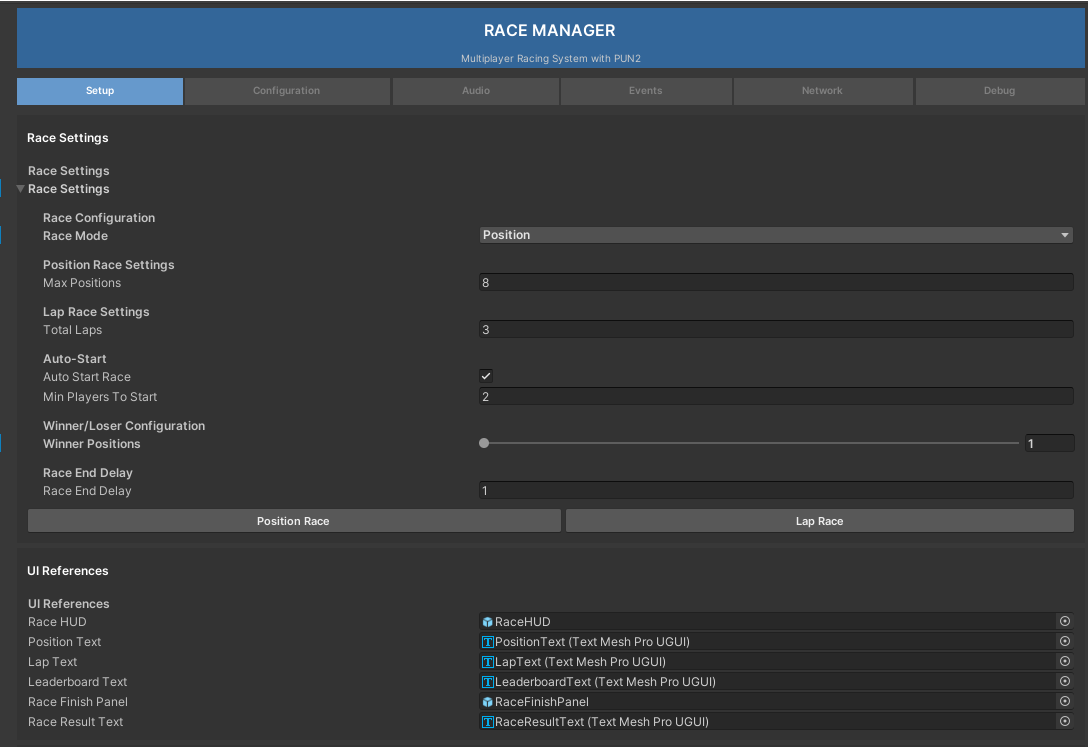The image size is (1088, 747).
Task: Open the Audio tab
Action: pyautogui.click(x=476, y=91)
